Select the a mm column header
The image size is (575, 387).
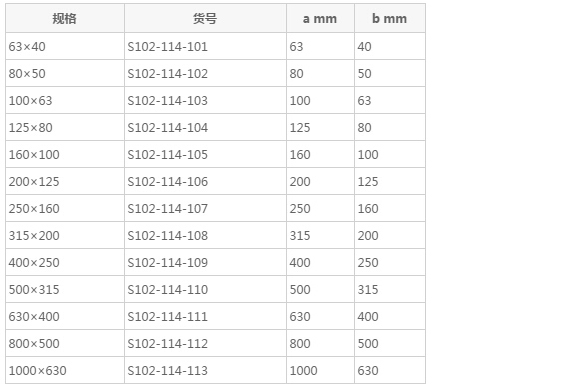coord(320,18)
